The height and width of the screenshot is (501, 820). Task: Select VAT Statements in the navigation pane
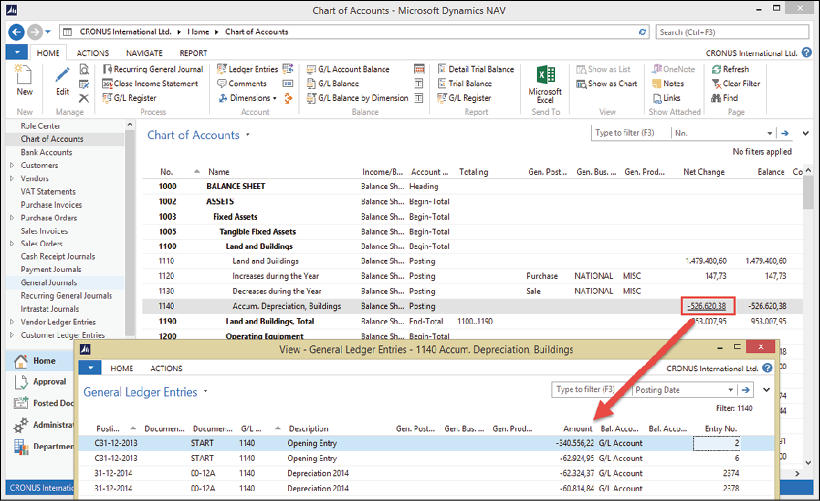coord(48,191)
